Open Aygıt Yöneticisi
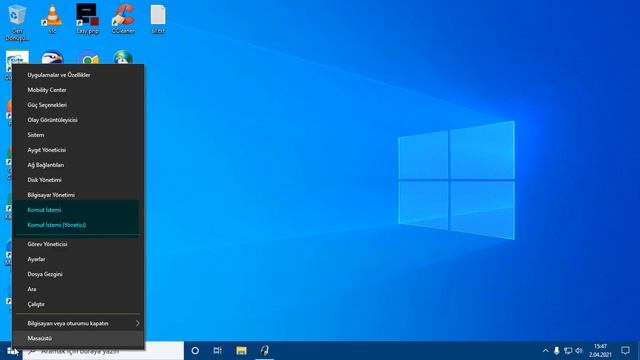Viewport: 640px width, 360px height. click(x=78, y=150)
